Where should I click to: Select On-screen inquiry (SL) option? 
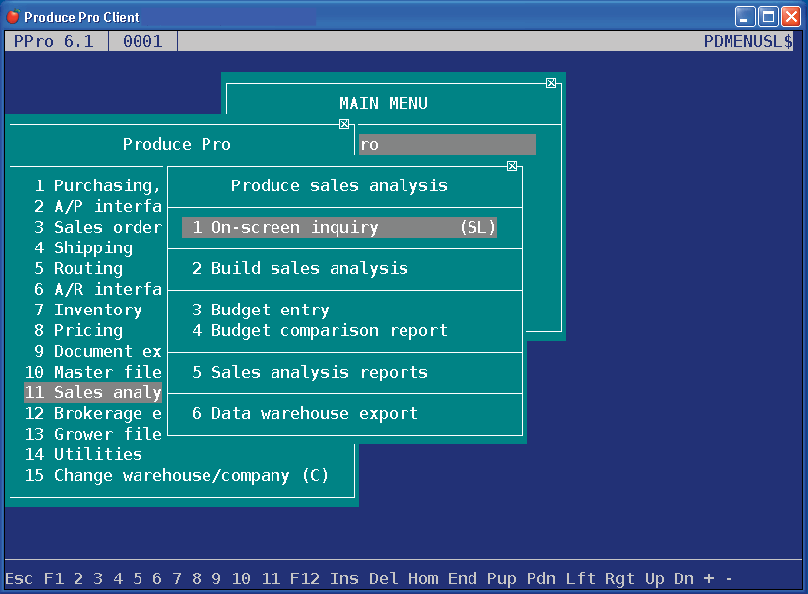(x=339, y=227)
